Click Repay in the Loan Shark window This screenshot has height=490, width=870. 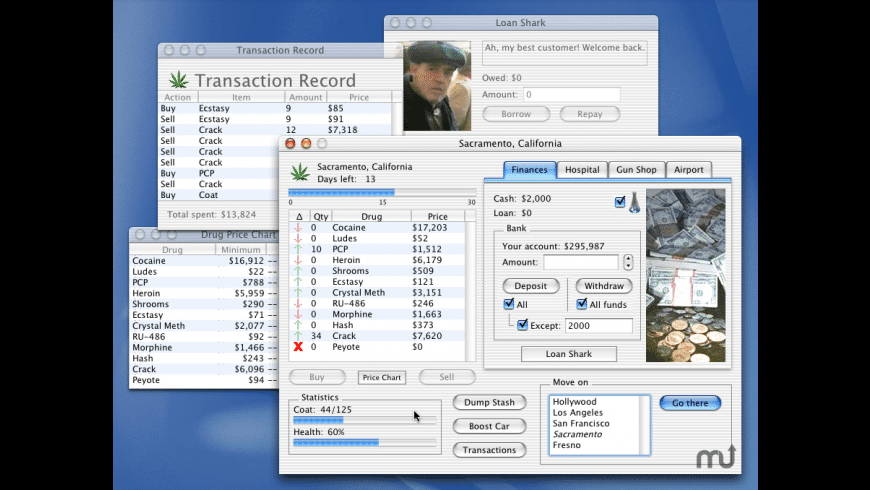tap(590, 114)
